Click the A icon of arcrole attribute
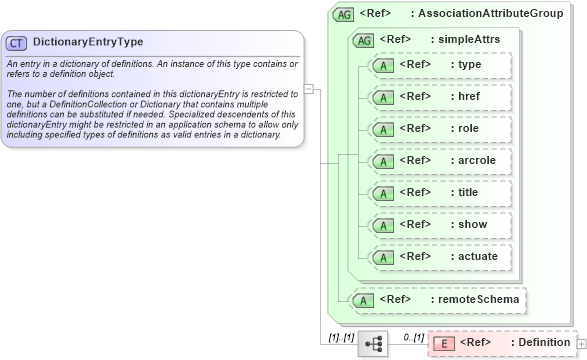 383,162
